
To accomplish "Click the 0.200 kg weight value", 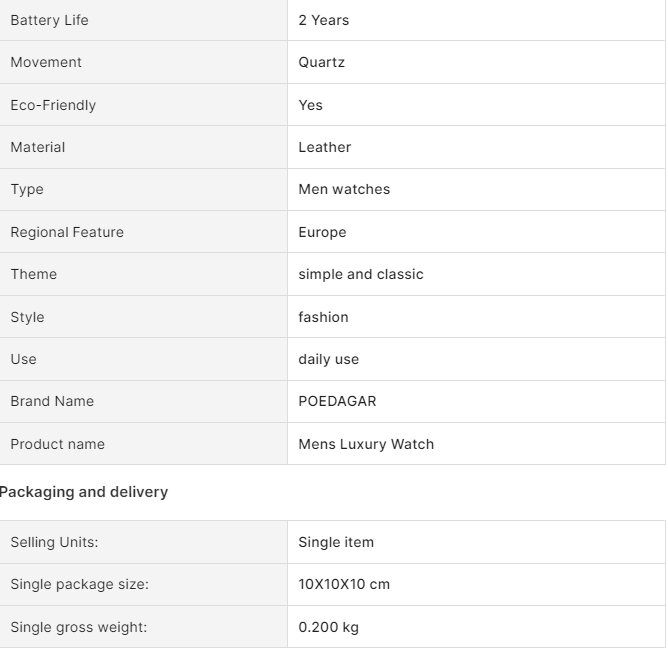I will (x=328, y=627).
